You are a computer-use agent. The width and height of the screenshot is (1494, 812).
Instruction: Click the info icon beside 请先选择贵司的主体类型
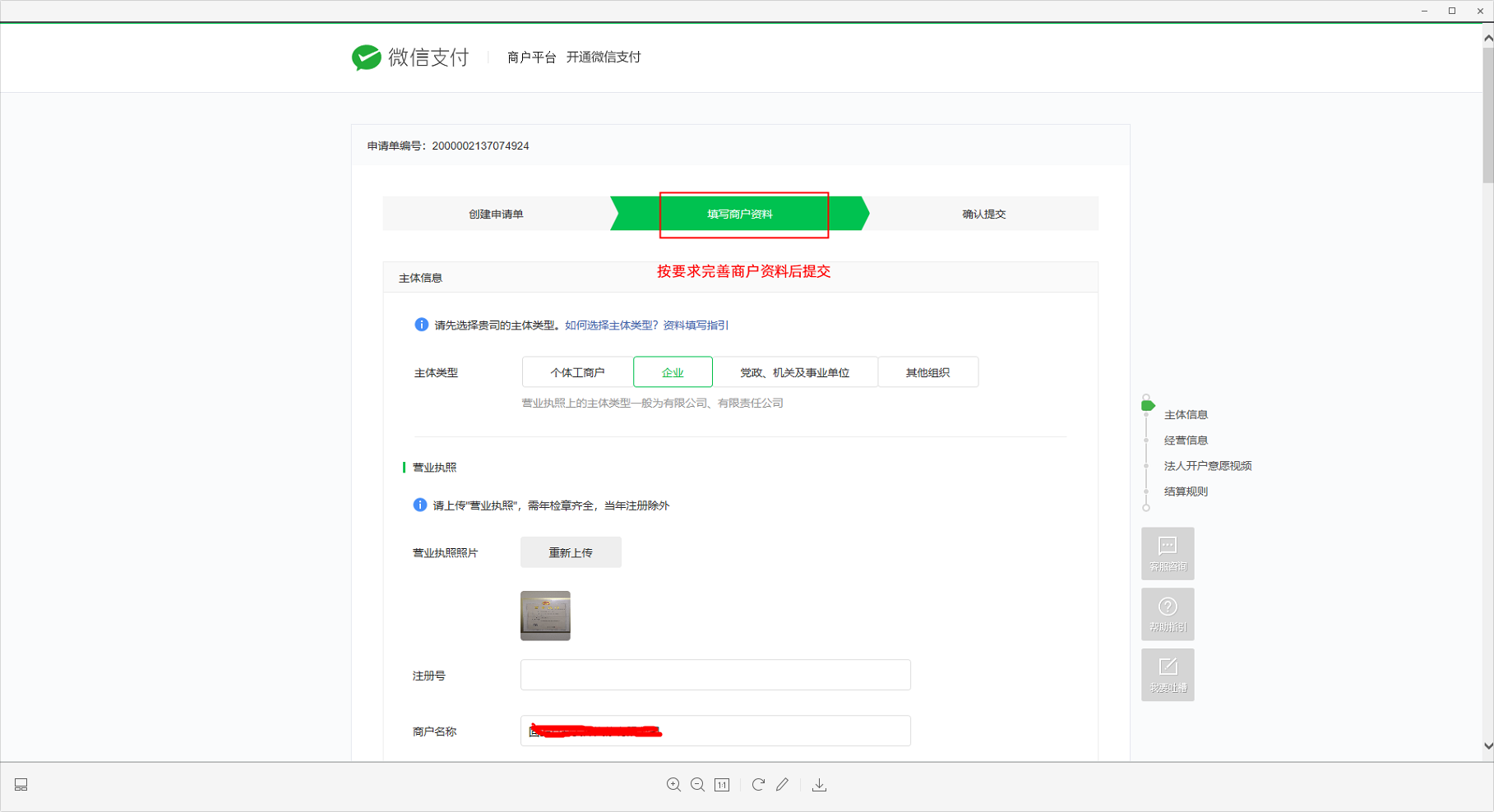pos(421,325)
